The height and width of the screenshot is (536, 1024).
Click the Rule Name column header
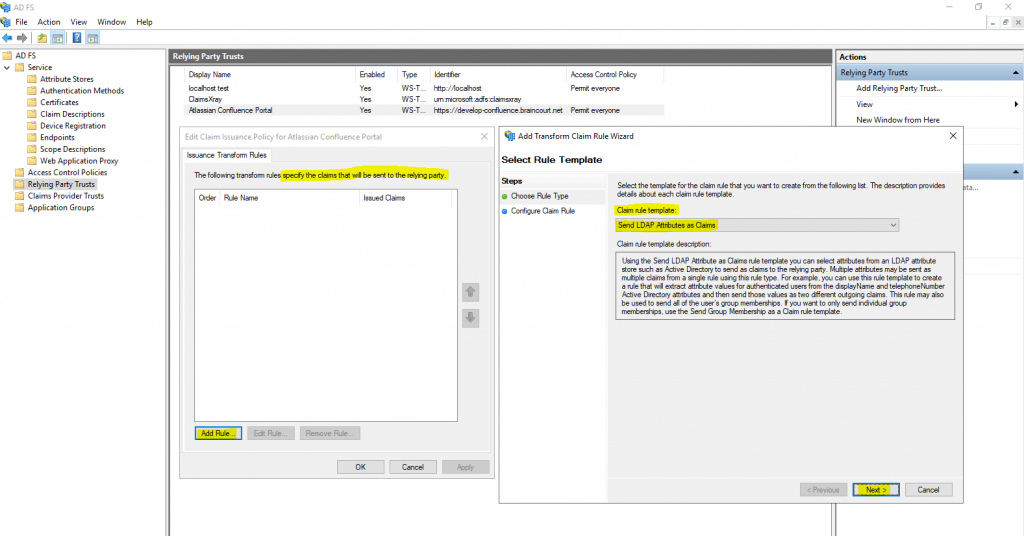pyautogui.click(x=289, y=198)
